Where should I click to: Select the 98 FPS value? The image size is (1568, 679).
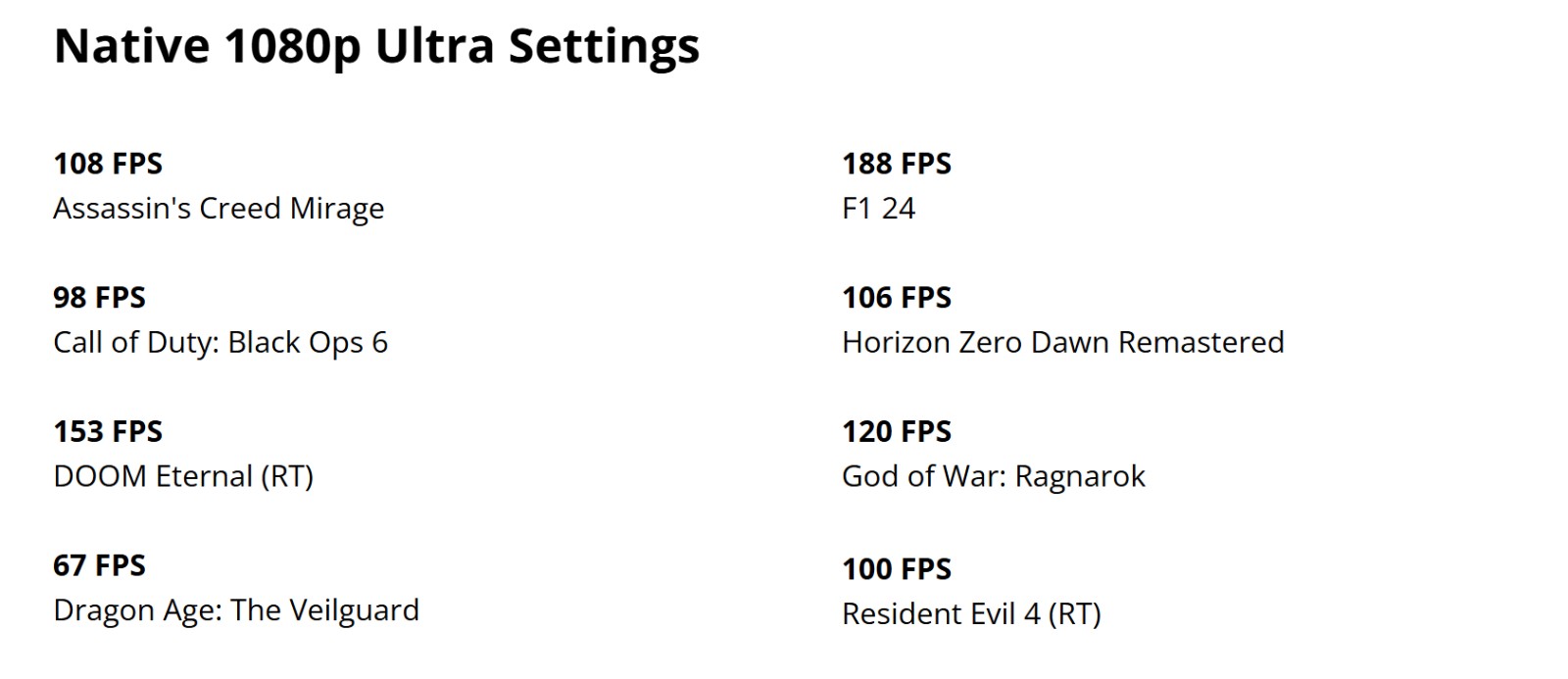(99, 298)
